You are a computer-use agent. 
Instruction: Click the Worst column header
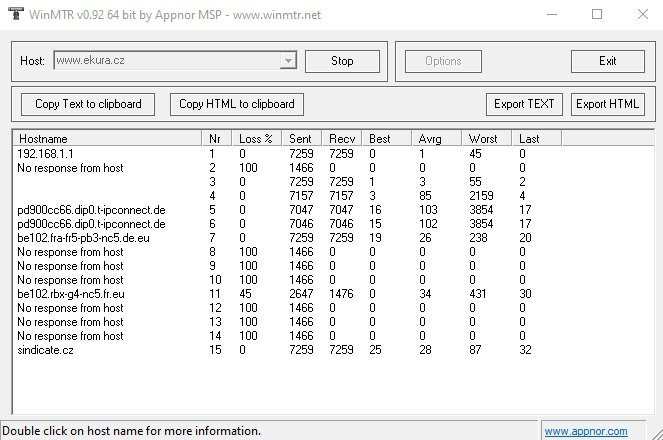486,138
